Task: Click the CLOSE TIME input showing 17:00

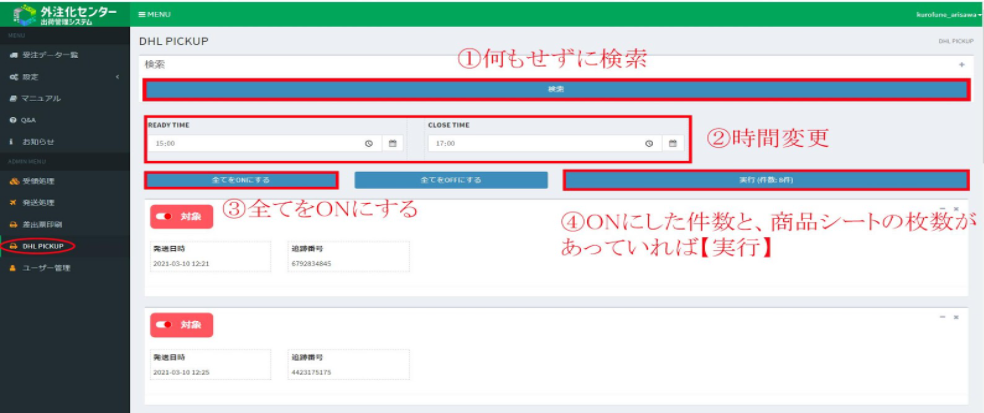Action: [543, 143]
